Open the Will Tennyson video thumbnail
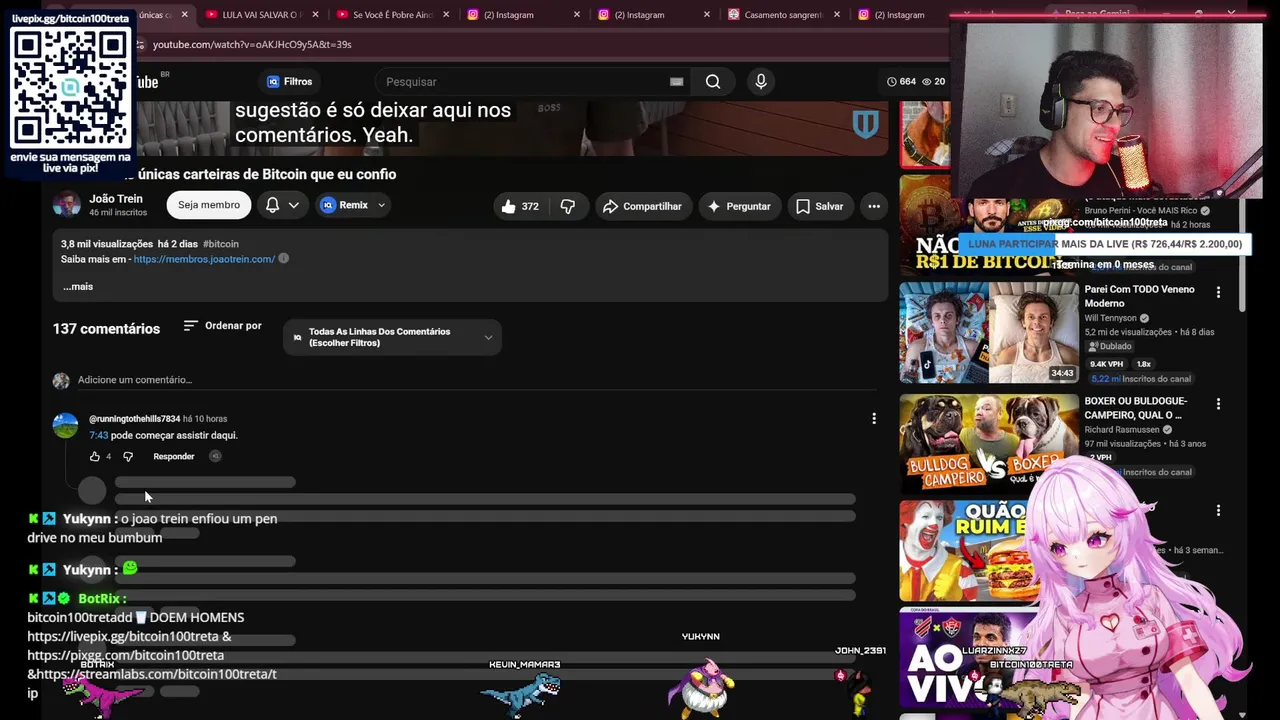This screenshot has width=1280, height=720. point(989,333)
